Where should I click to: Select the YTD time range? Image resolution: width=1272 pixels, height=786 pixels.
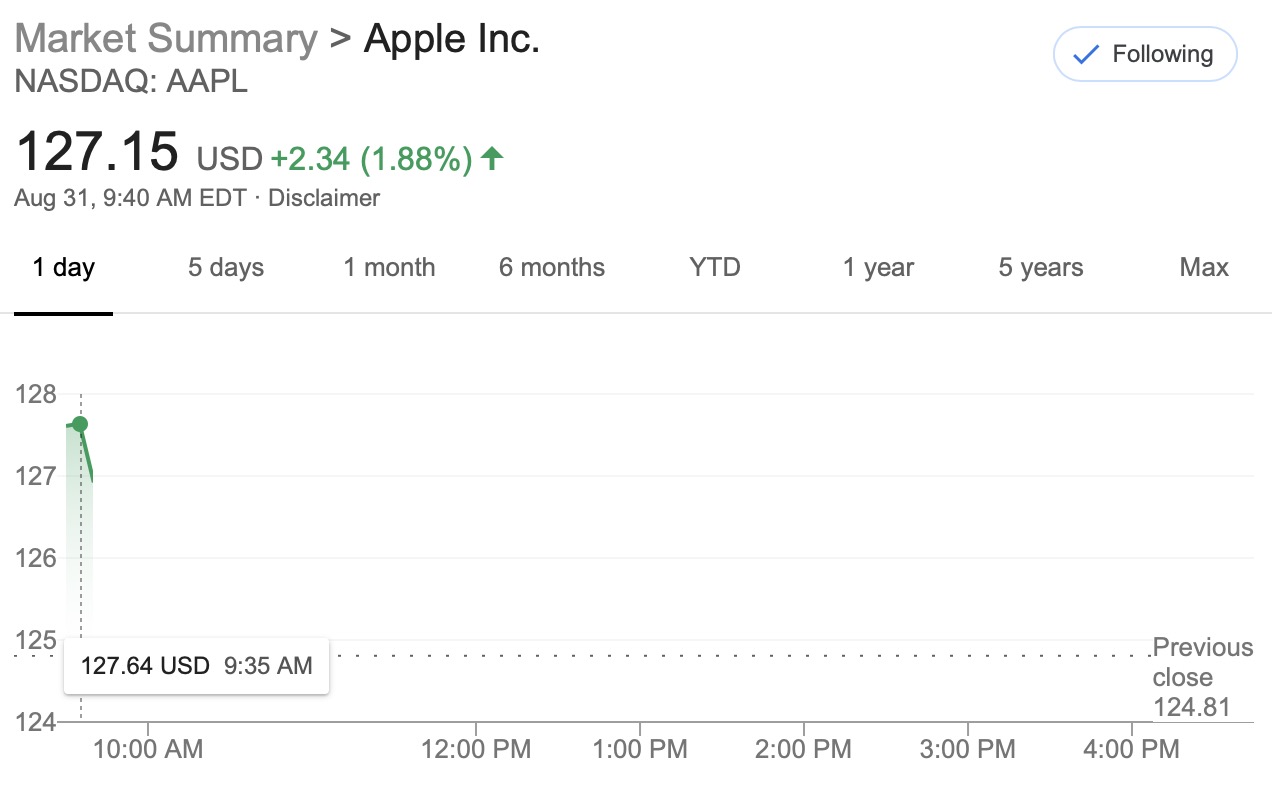point(715,268)
